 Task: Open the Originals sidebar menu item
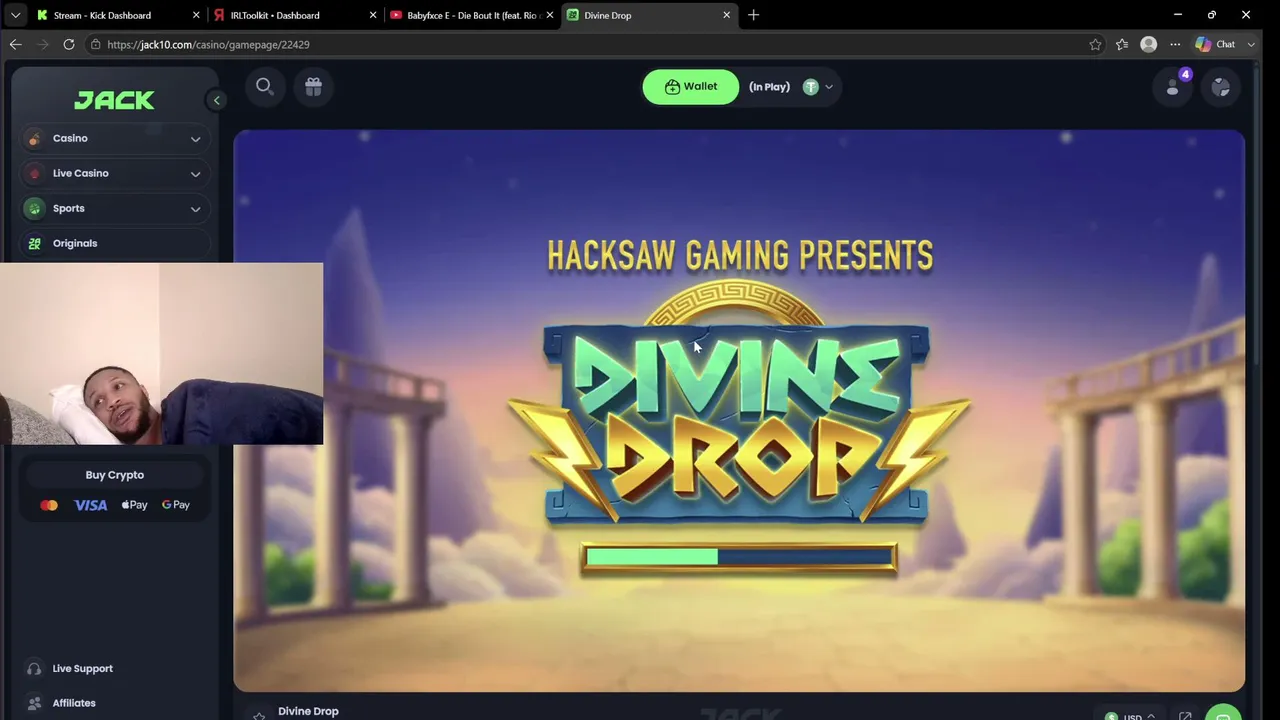point(114,243)
